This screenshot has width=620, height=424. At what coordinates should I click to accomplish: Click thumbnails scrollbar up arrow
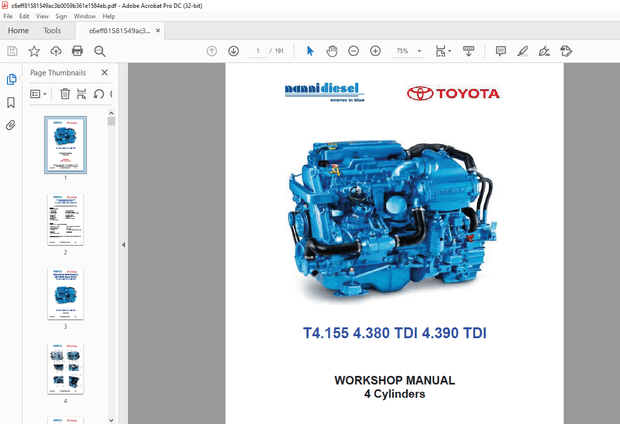(111, 113)
